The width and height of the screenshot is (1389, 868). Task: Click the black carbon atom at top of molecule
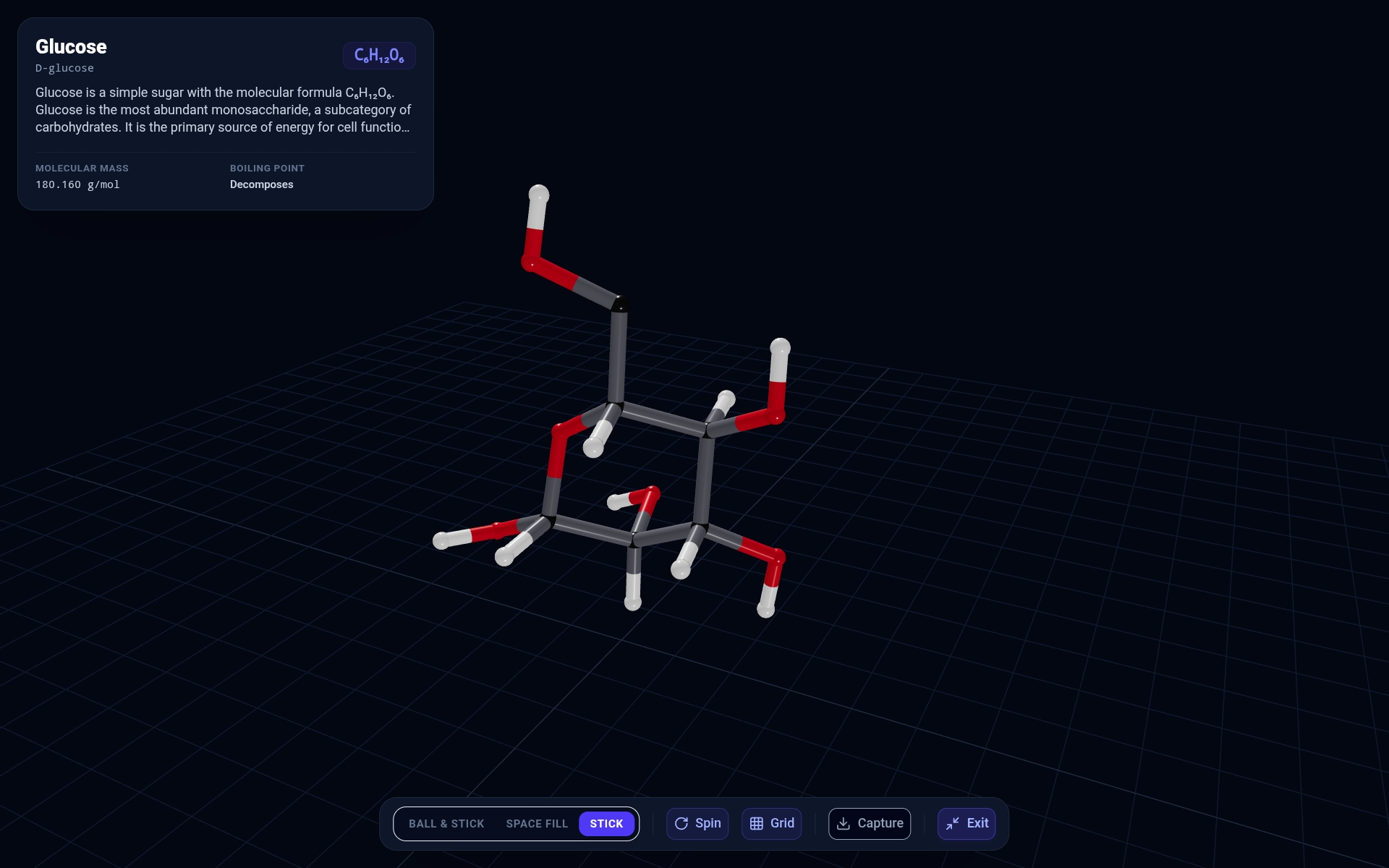(x=620, y=305)
